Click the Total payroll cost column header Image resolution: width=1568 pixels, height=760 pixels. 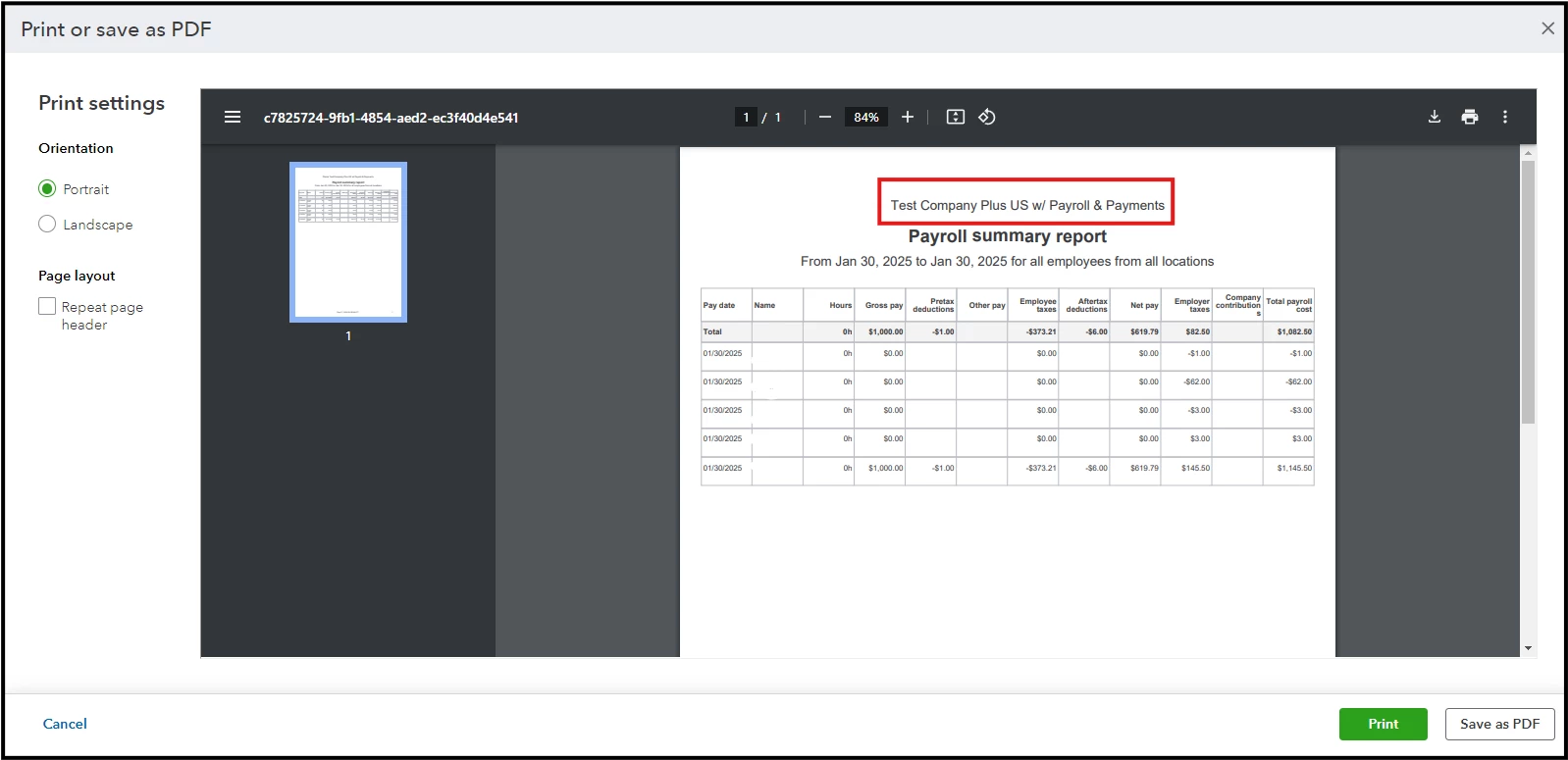1288,305
